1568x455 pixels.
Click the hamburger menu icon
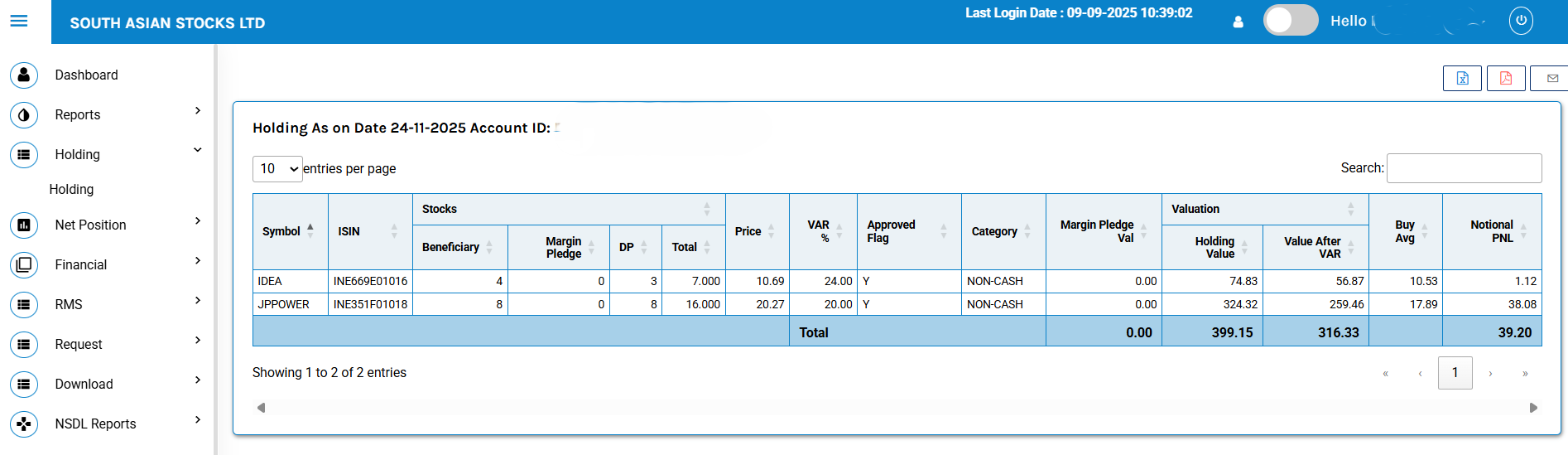point(19,21)
